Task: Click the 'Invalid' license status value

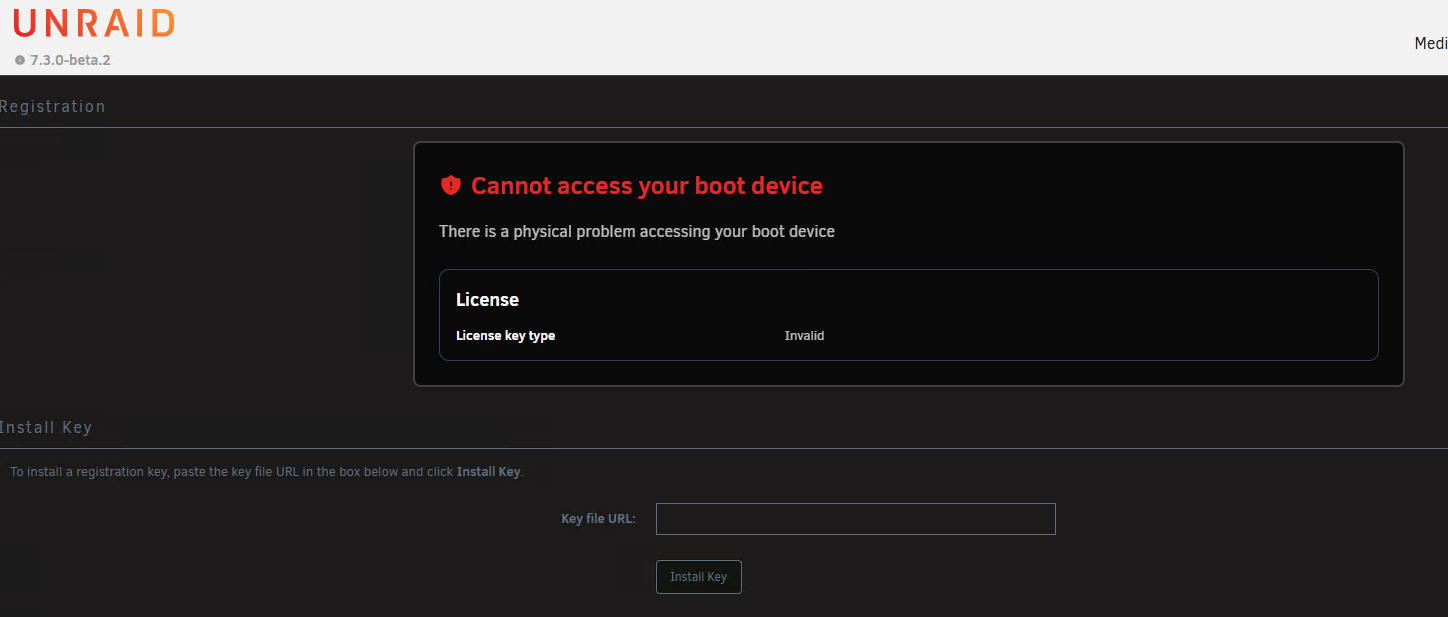Action: click(x=804, y=336)
